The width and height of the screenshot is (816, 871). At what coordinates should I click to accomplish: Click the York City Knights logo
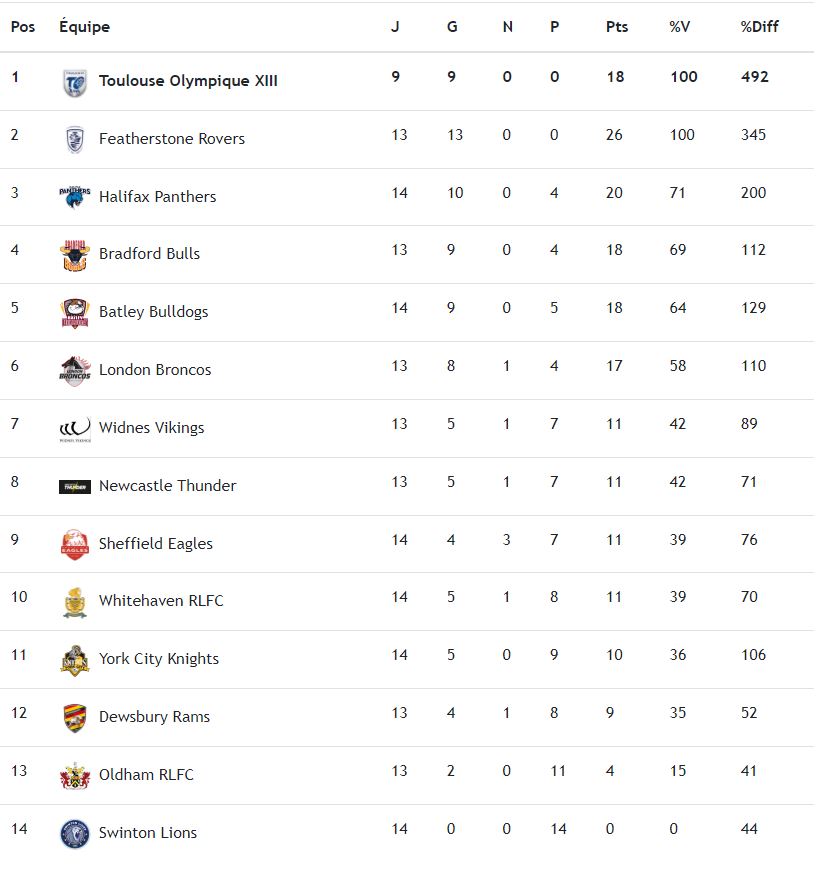[75, 660]
